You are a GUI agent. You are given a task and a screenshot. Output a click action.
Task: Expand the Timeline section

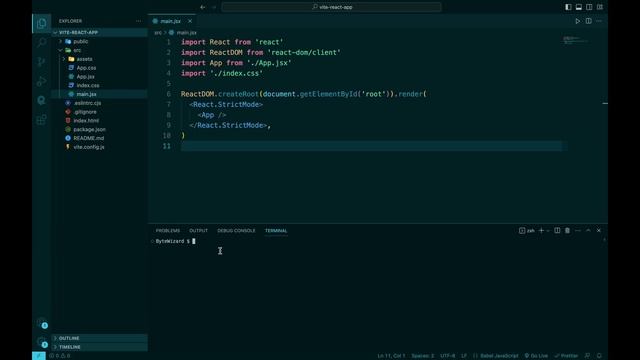click(100, 347)
